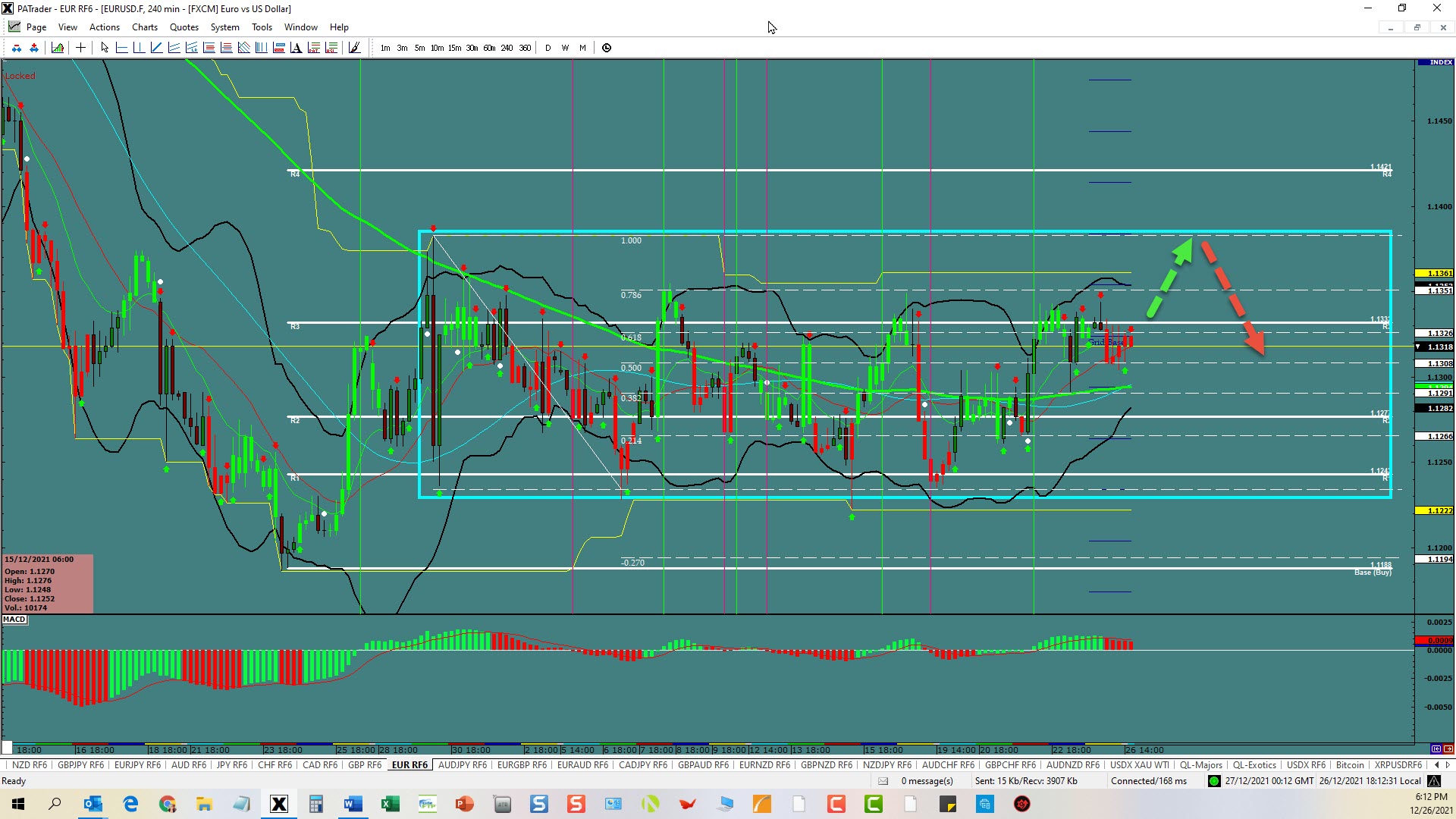The height and width of the screenshot is (819, 1456).
Task: Open the Quotes menu
Action: 184,27
